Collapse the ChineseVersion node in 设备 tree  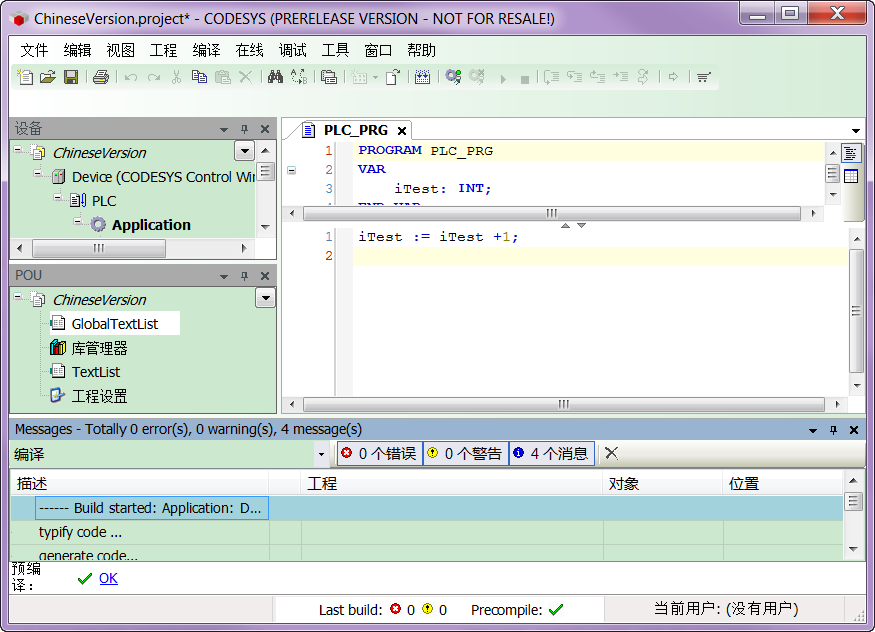(x=18, y=149)
